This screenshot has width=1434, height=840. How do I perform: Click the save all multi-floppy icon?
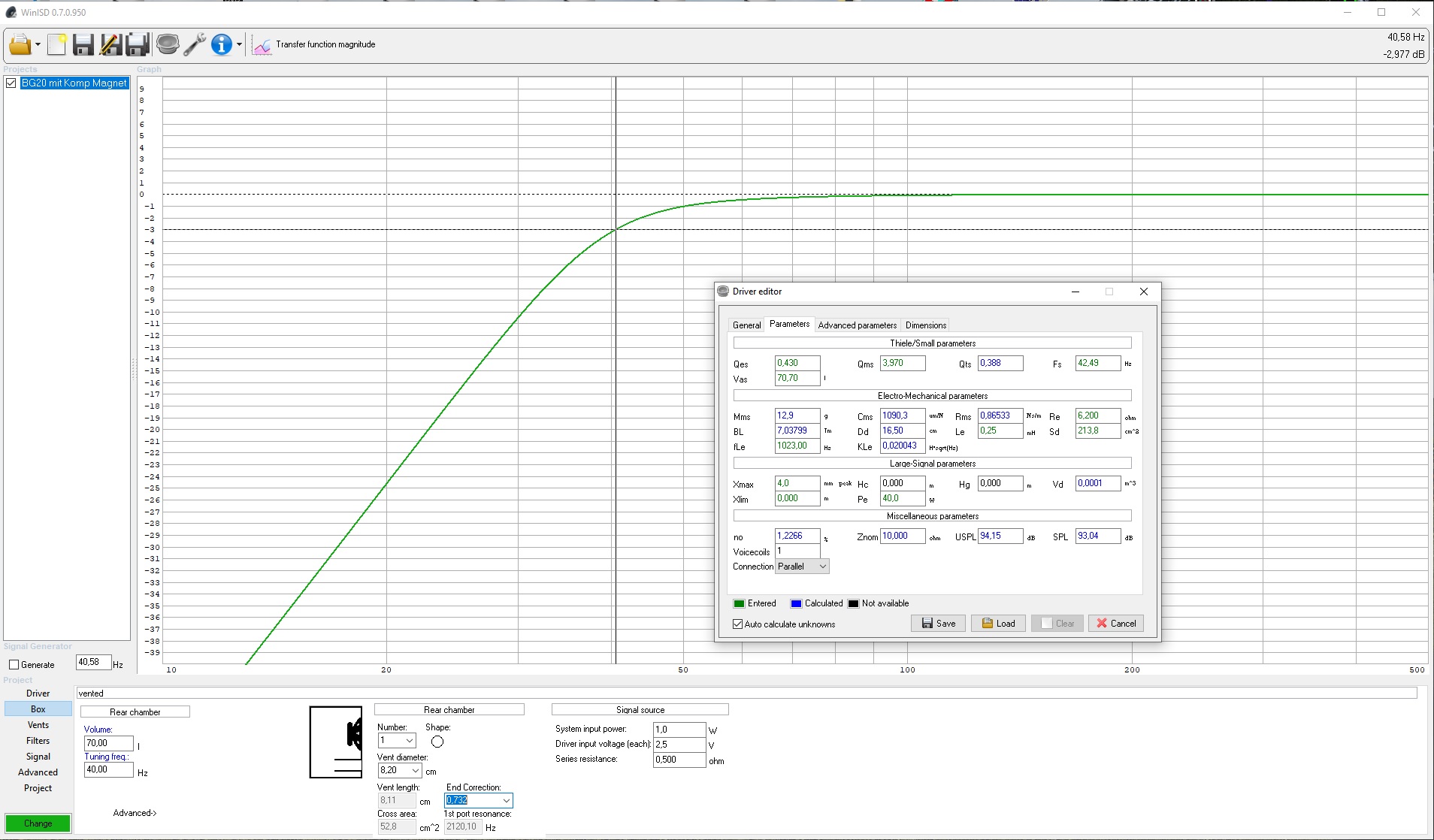coord(138,45)
